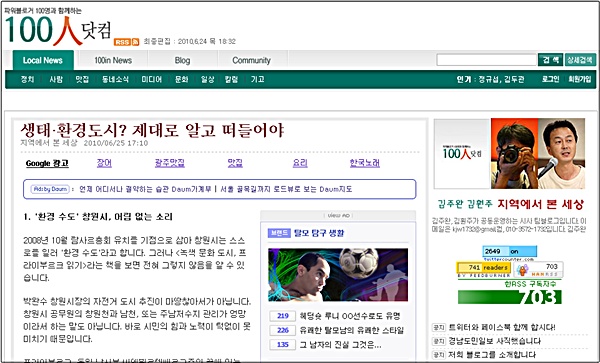Select the 미디어 category
This screenshot has height=363, width=600.
click(x=152, y=79)
